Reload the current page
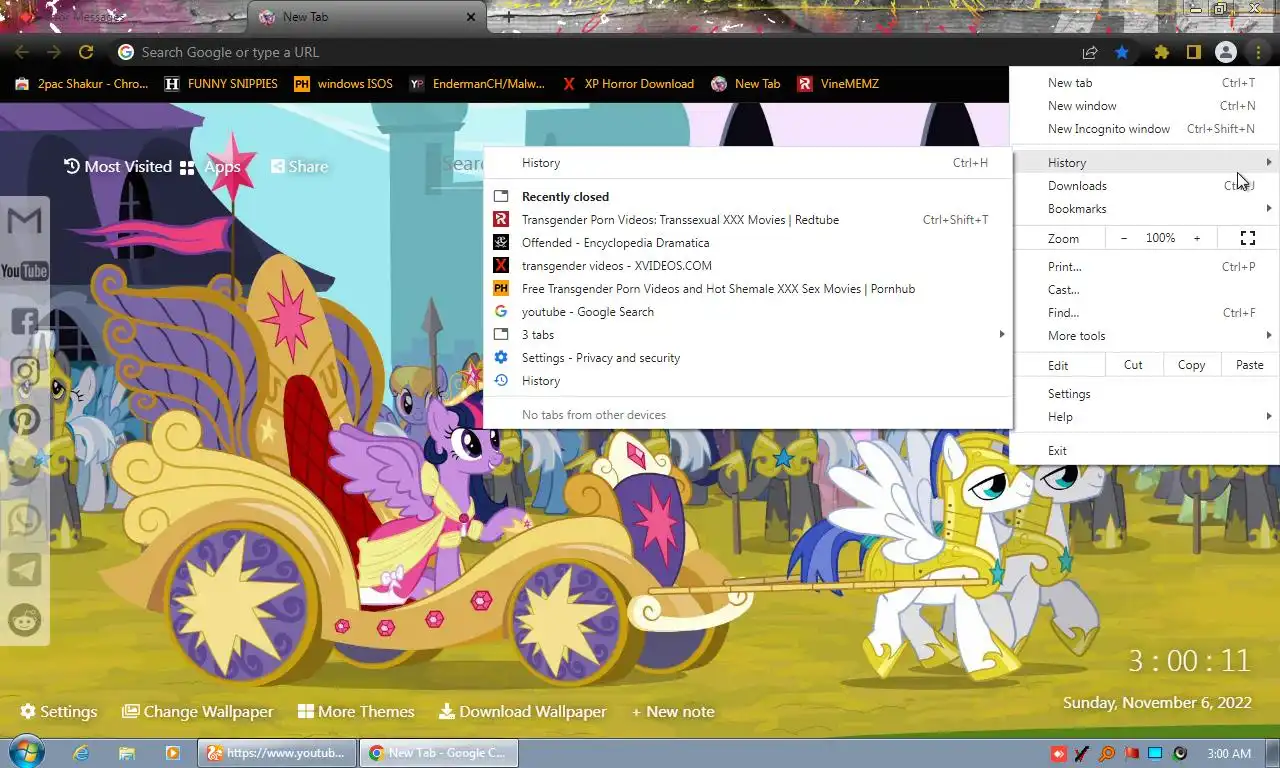 tap(86, 52)
